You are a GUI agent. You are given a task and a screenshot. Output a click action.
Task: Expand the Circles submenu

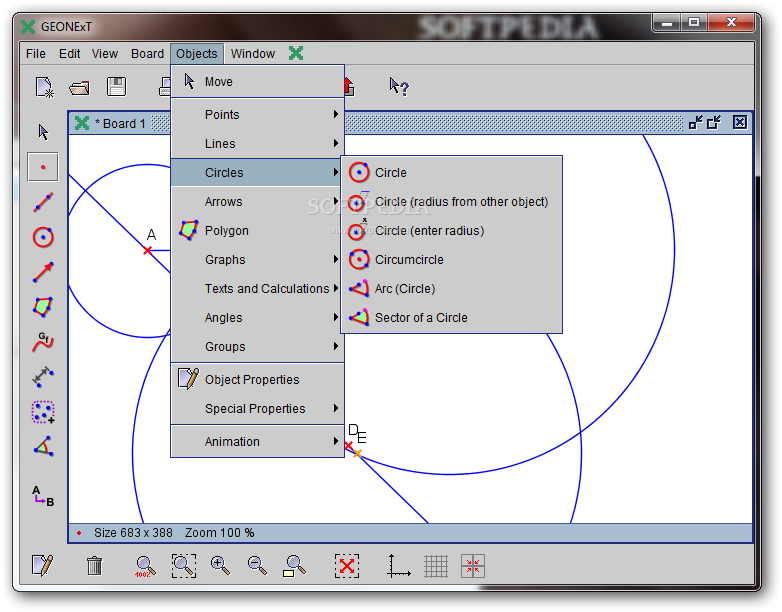click(x=257, y=173)
